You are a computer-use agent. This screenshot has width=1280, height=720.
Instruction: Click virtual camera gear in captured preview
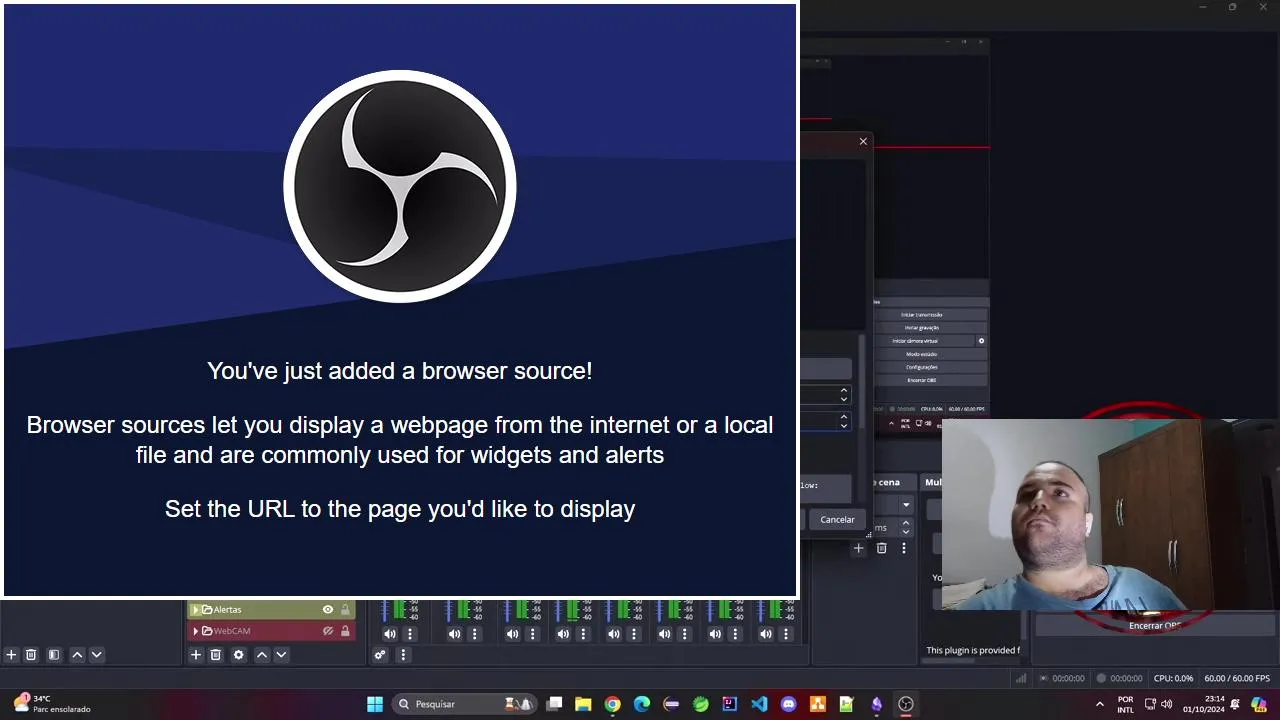tap(981, 340)
